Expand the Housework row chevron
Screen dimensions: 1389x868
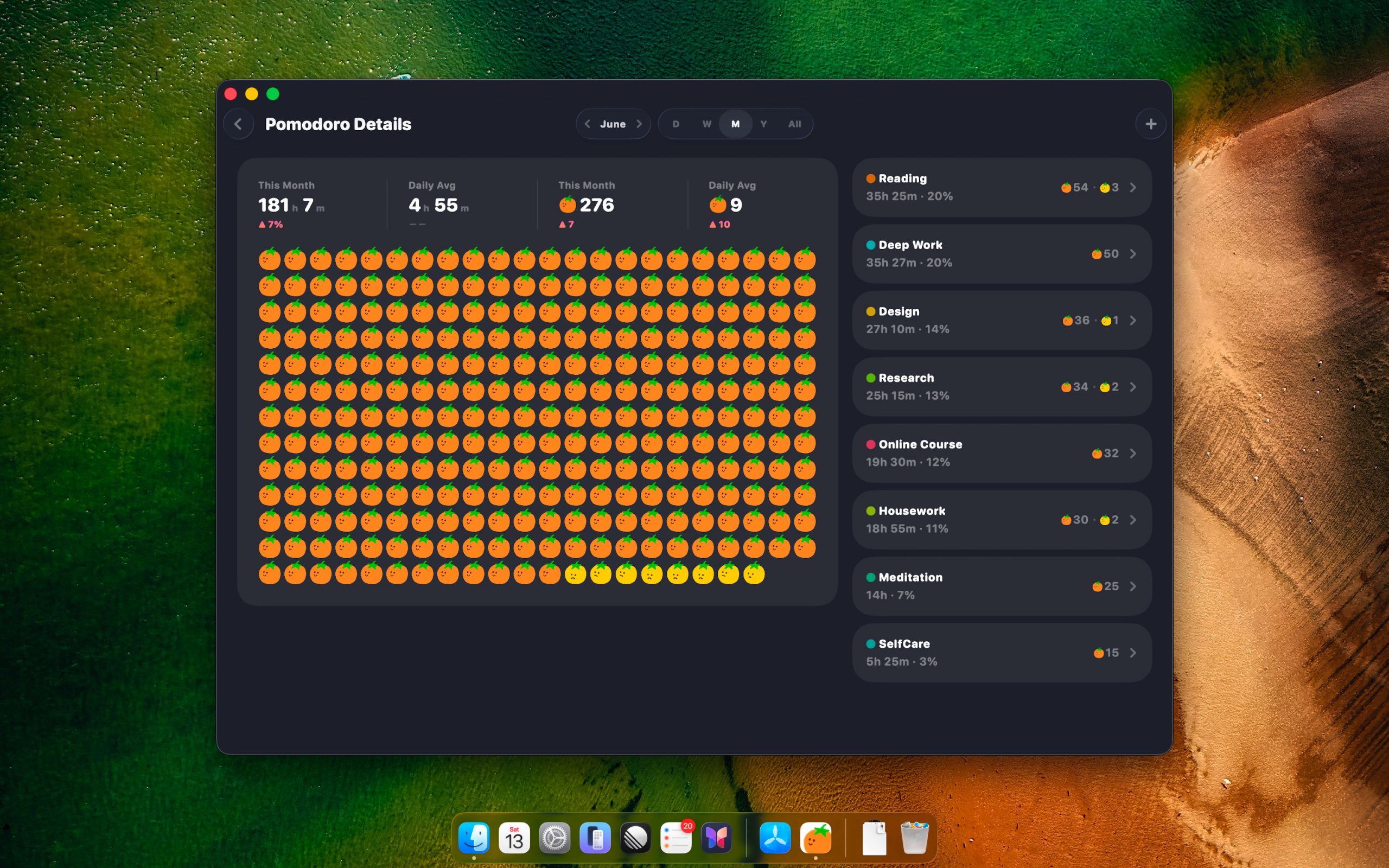[1133, 520]
